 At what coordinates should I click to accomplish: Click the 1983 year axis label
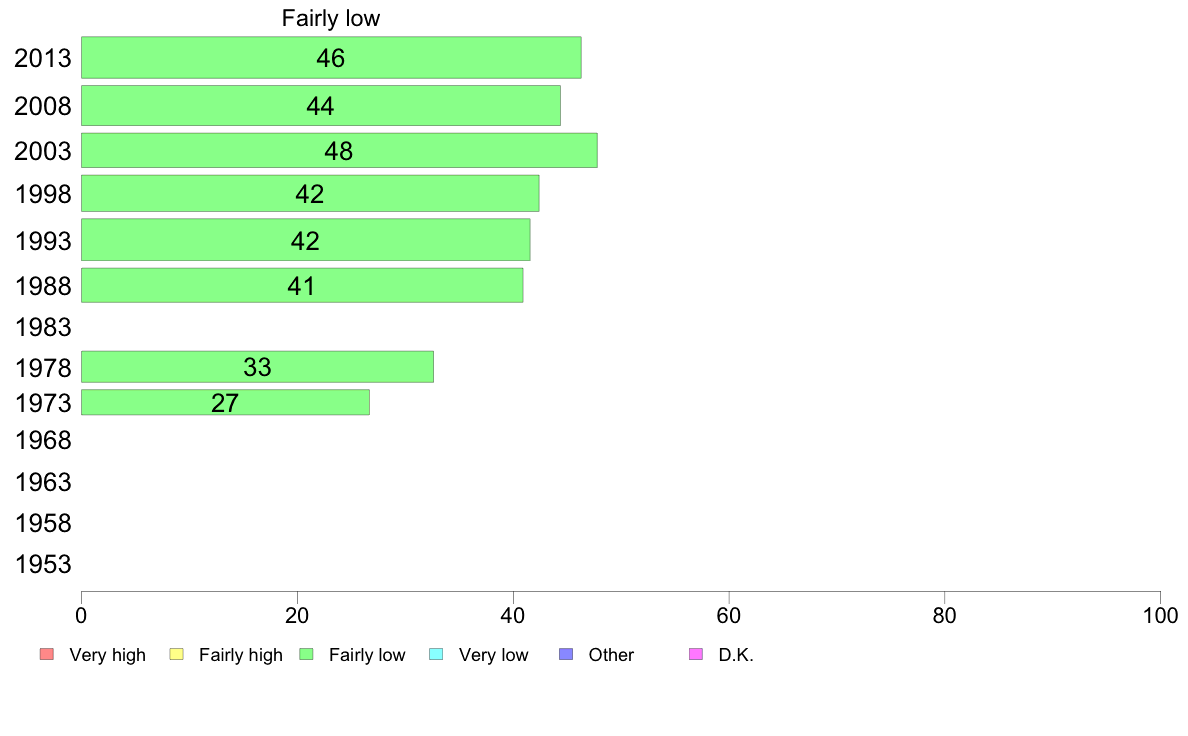click(x=43, y=327)
